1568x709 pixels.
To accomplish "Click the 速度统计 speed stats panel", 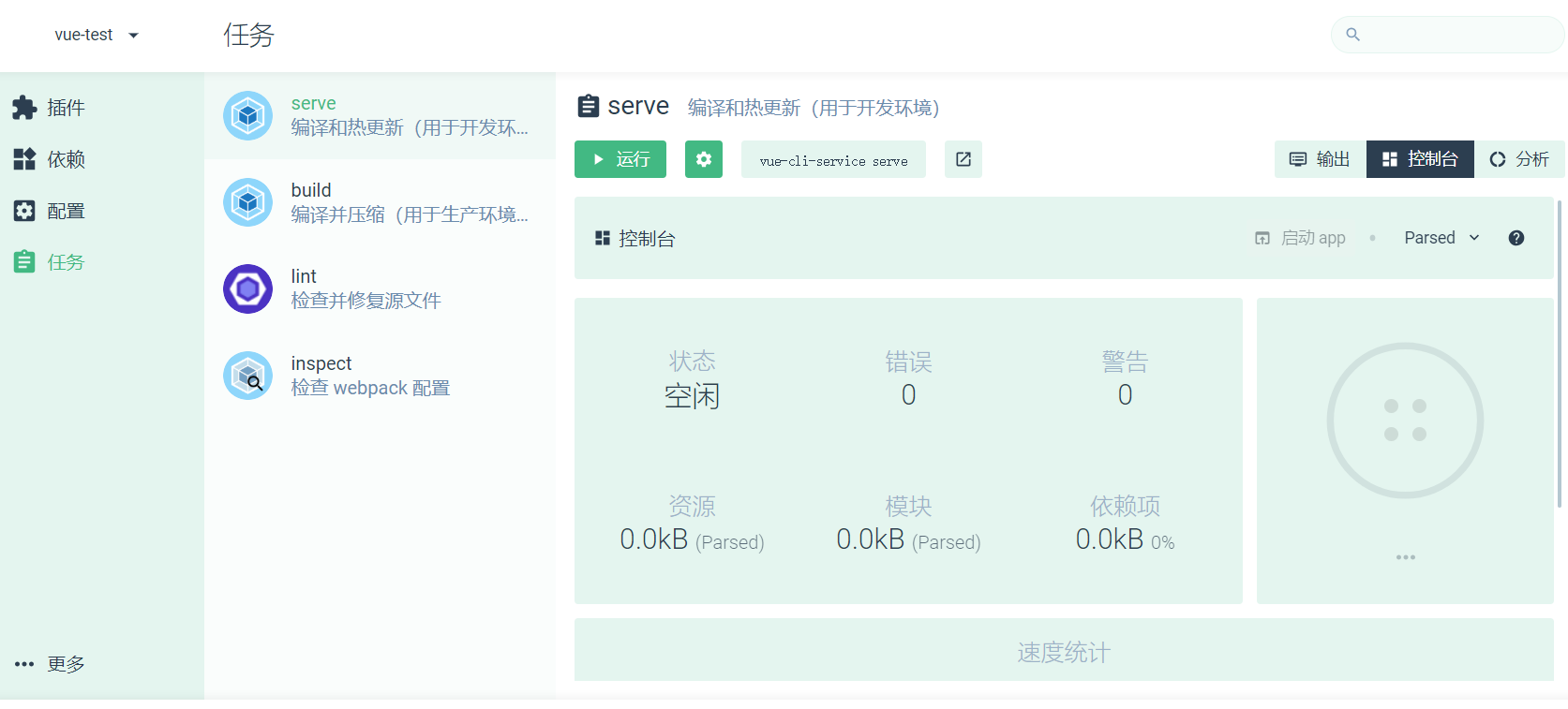I will point(1064,650).
